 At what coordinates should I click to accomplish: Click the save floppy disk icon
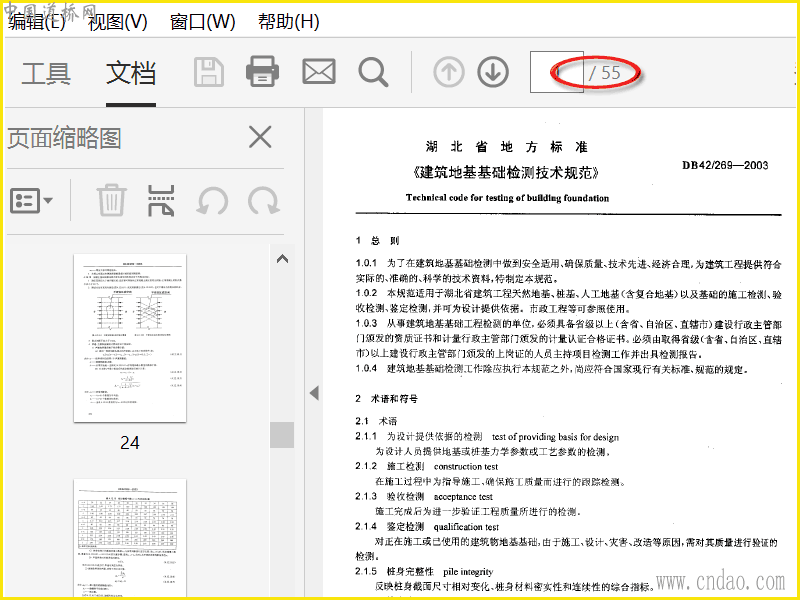click(x=209, y=72)
